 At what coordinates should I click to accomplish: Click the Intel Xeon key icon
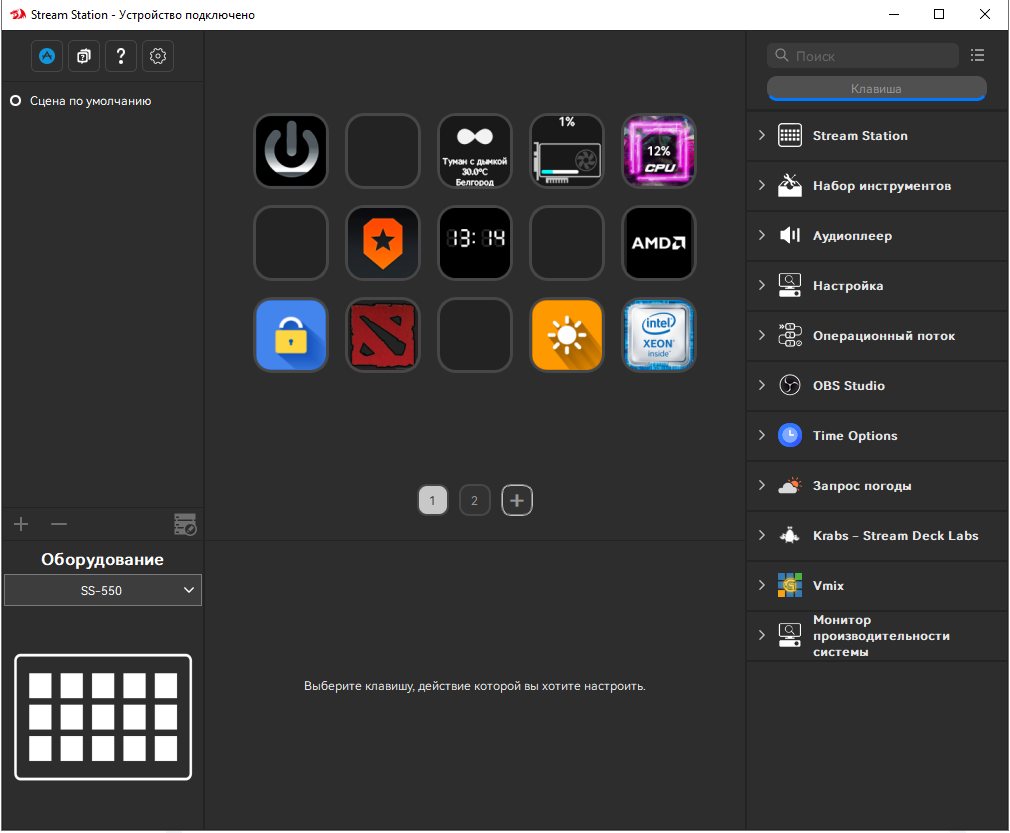point(659,335)
